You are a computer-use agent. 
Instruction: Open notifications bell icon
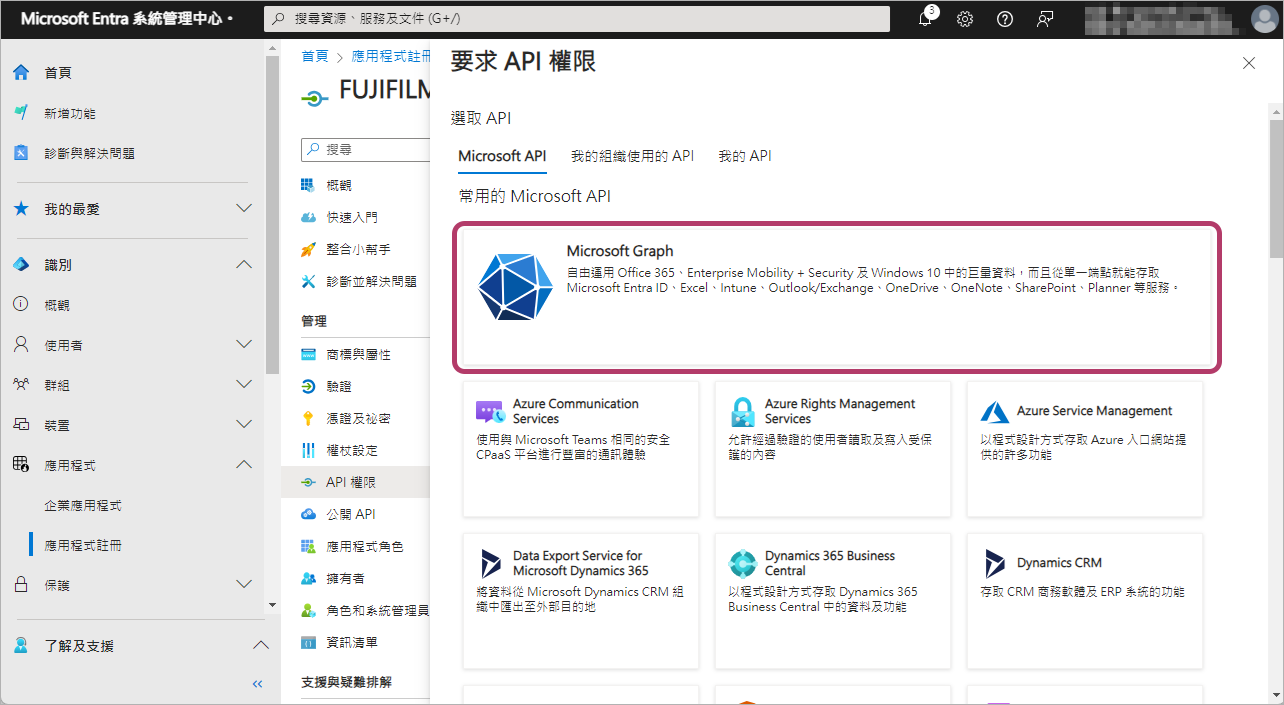coord(926,19)
